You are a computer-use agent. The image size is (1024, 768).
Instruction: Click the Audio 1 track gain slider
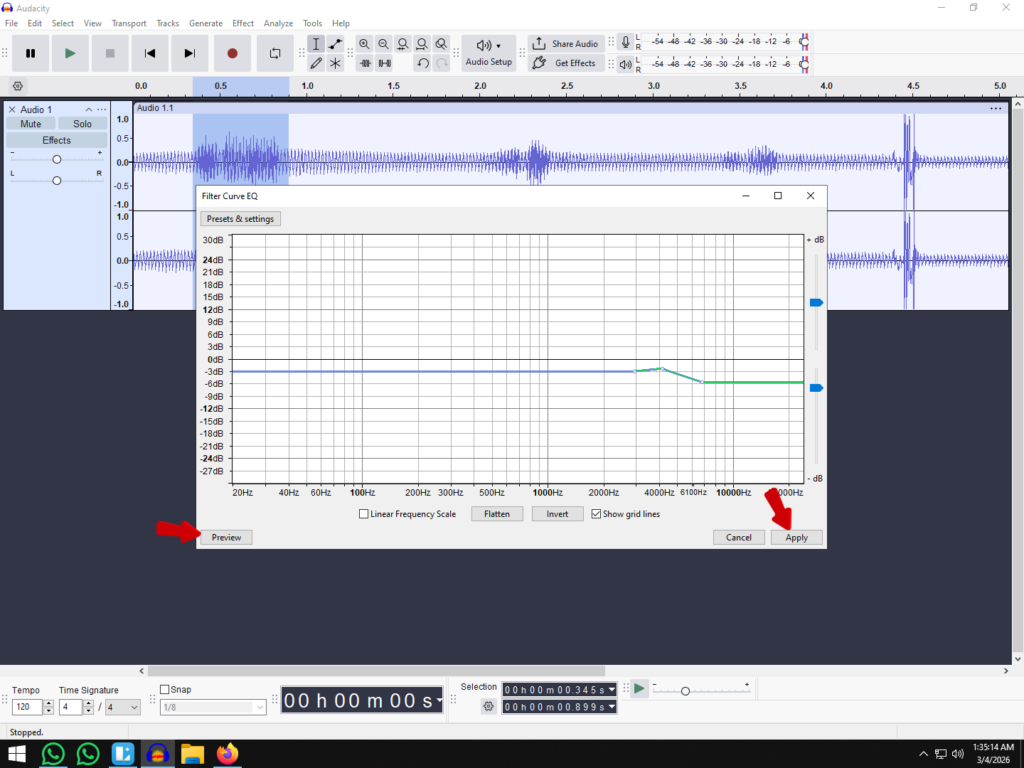tap(57, 159)
